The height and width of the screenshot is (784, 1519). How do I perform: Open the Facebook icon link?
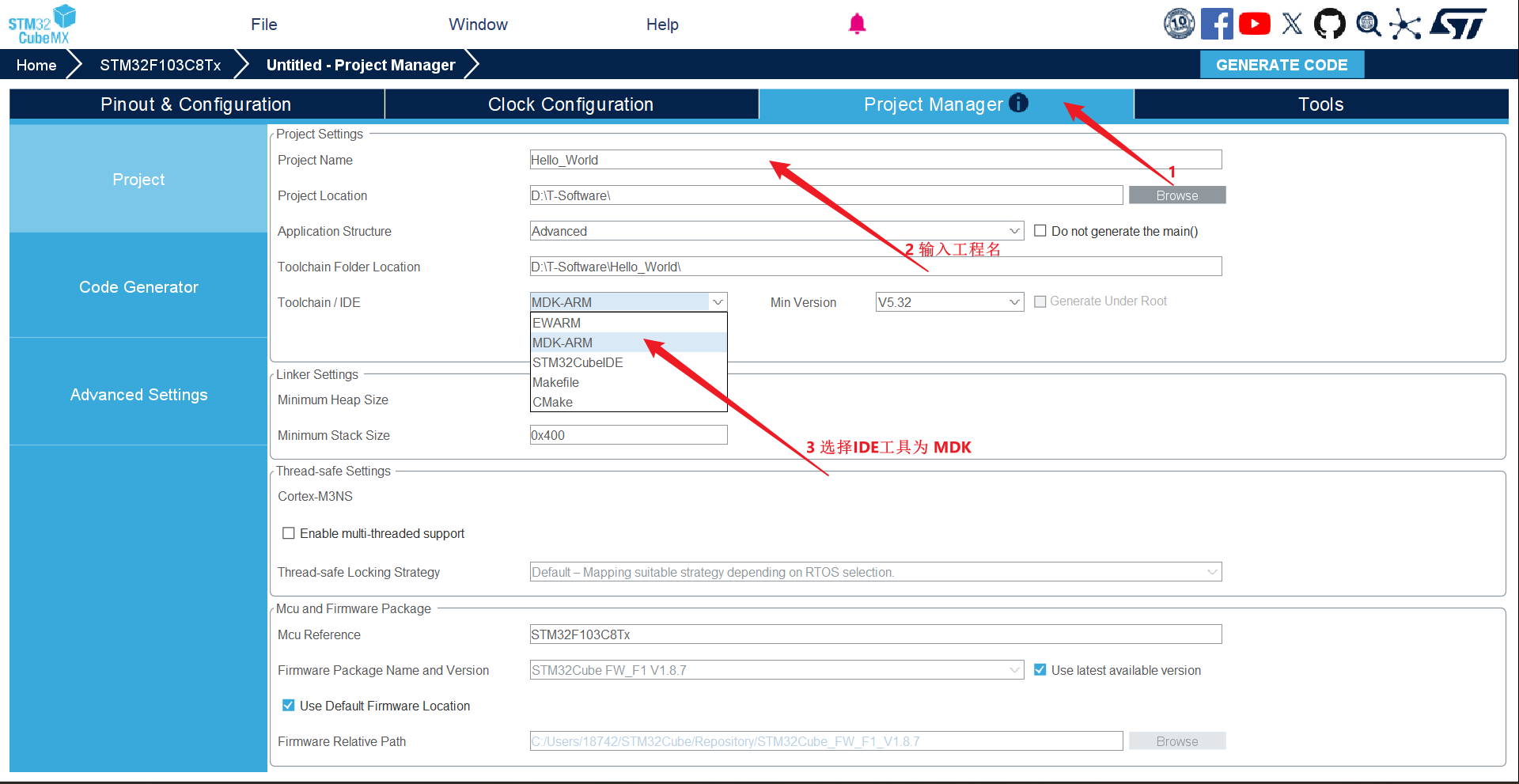[1217, 24]
